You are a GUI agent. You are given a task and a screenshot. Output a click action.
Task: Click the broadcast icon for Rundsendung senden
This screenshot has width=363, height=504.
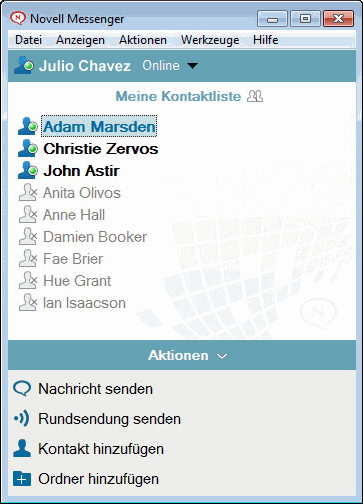tap(22, 418)
